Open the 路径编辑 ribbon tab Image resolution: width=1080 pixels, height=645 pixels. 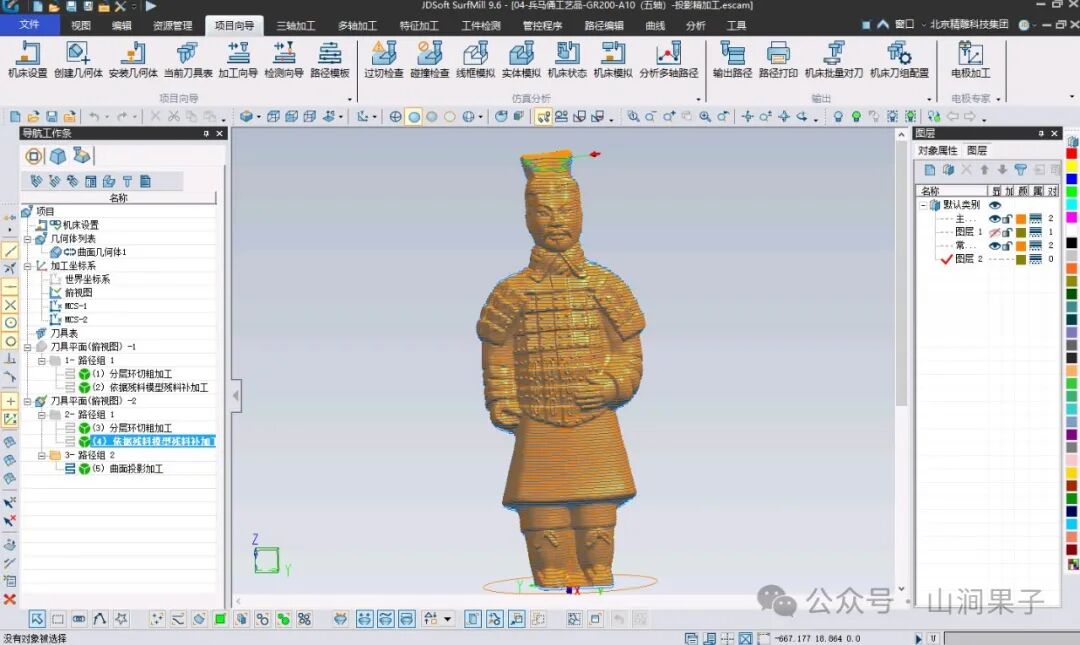point(604,25)
